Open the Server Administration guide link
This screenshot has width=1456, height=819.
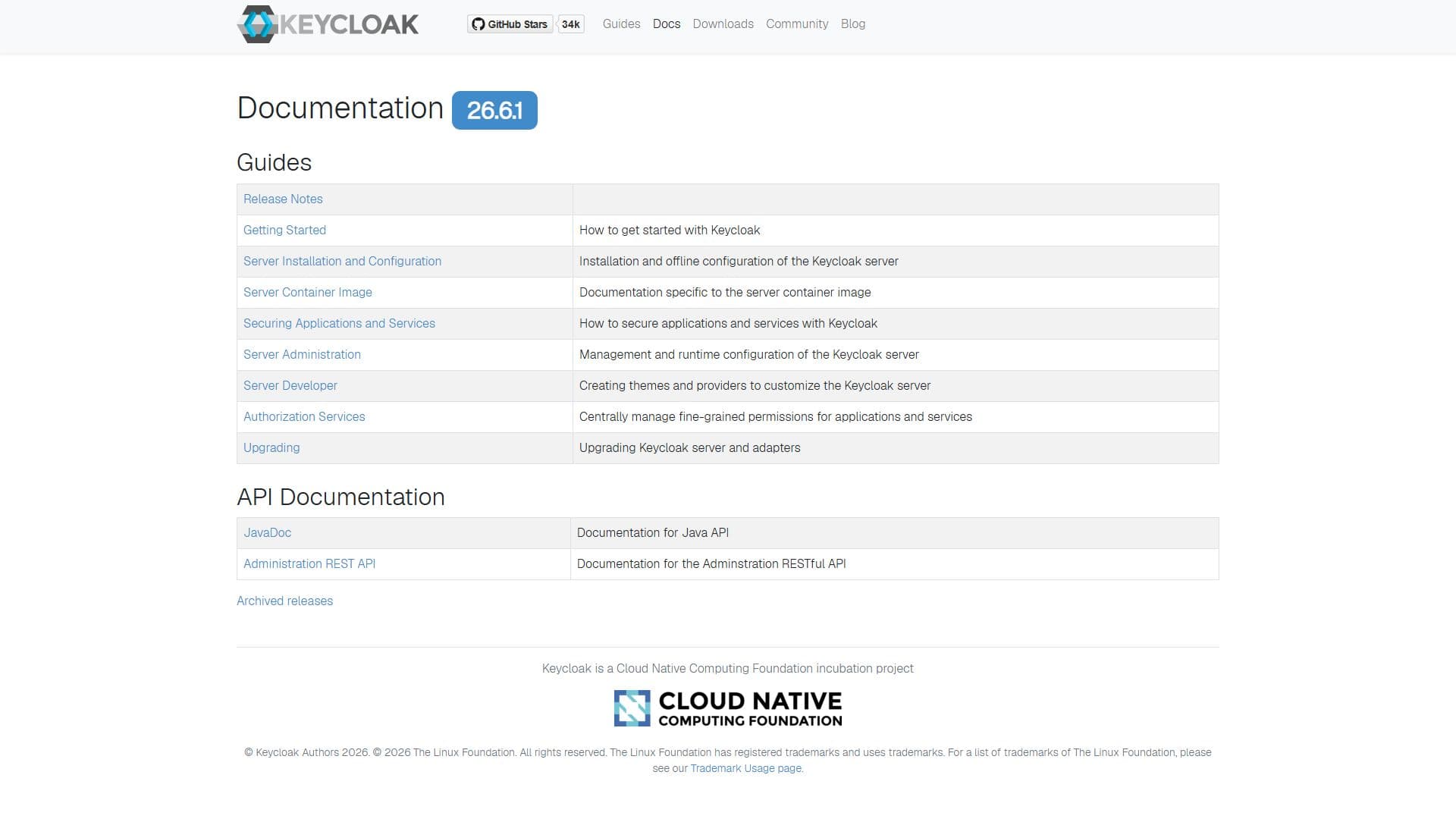click(302, 354)
